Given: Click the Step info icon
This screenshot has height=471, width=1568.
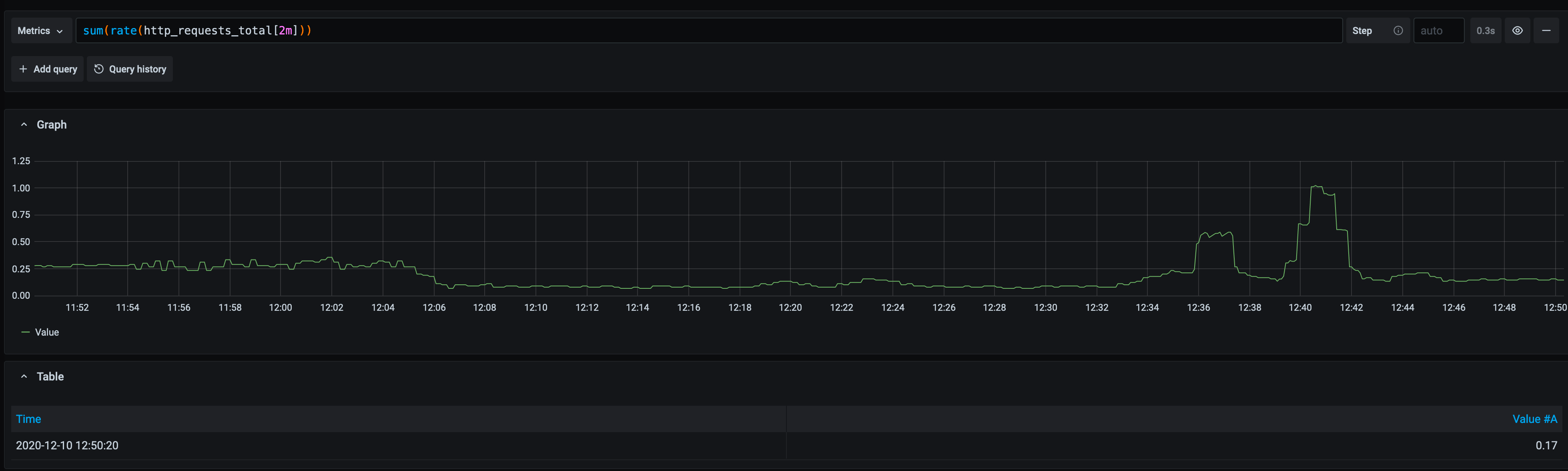Looking at the screenshot, I should 1398,30.
